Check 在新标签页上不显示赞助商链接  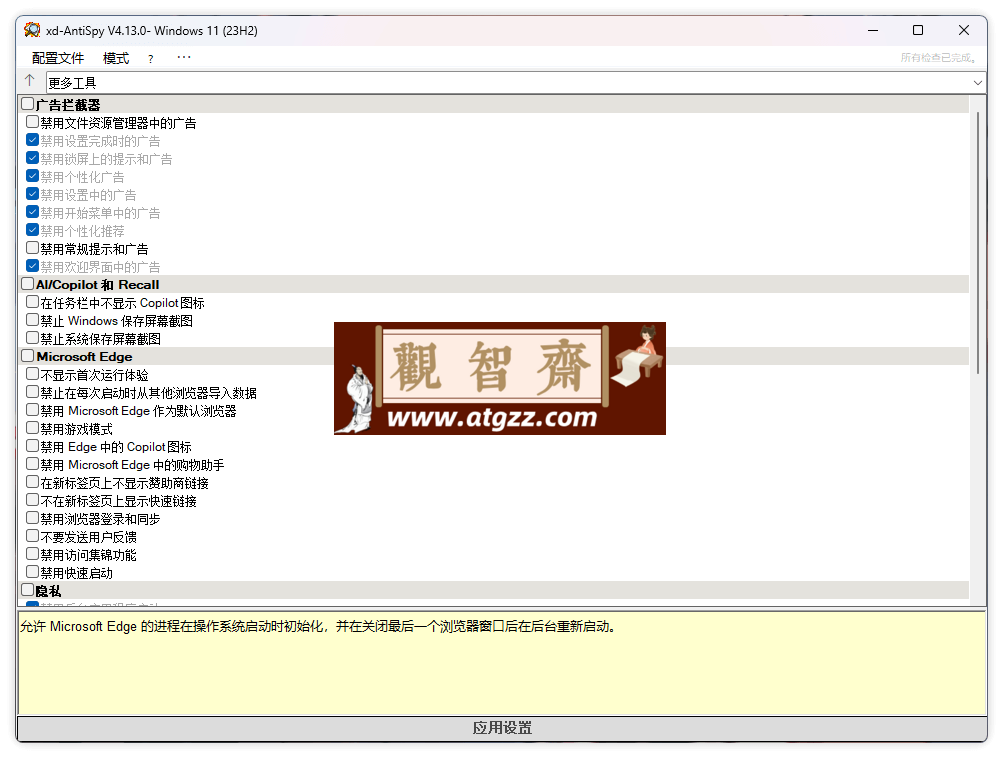coord(33,482)
